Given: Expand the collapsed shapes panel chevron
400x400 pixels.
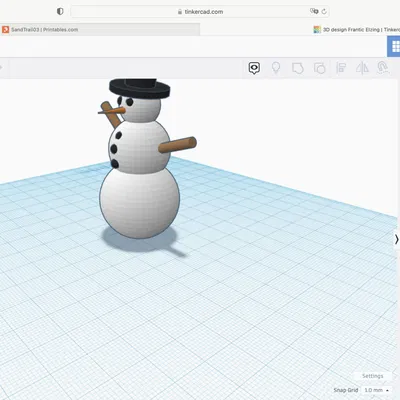Looking at the screenshot, I should coord(396,239).
